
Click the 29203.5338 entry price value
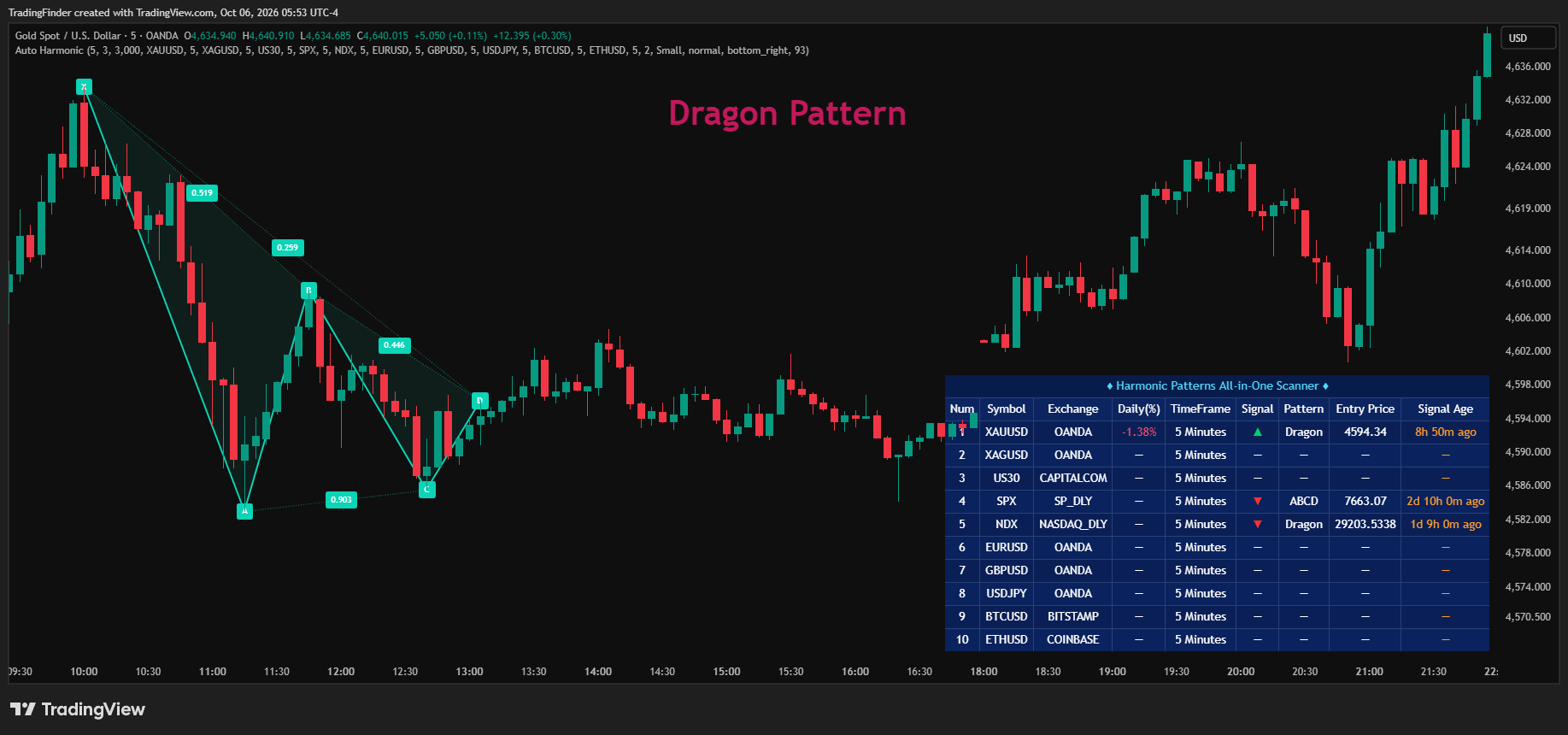pyautogui.click(x=1365, y=525)
